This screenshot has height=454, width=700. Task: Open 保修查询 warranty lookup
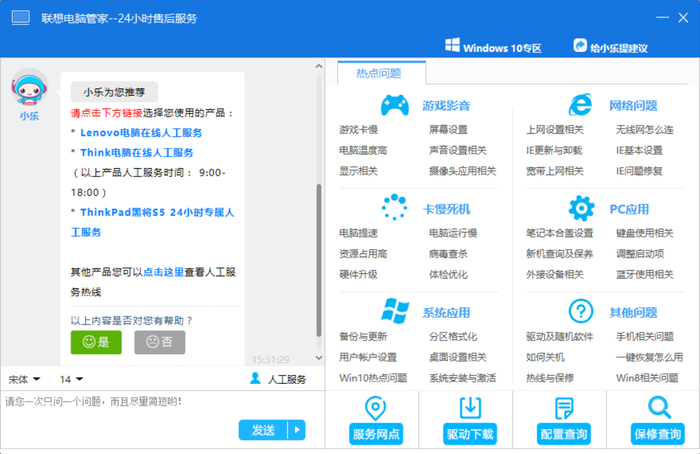pyautogui.click(x=658, y=420)
